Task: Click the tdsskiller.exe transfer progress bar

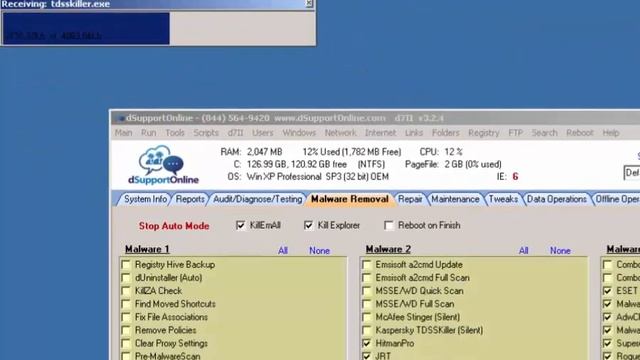Action: [158, 28]
